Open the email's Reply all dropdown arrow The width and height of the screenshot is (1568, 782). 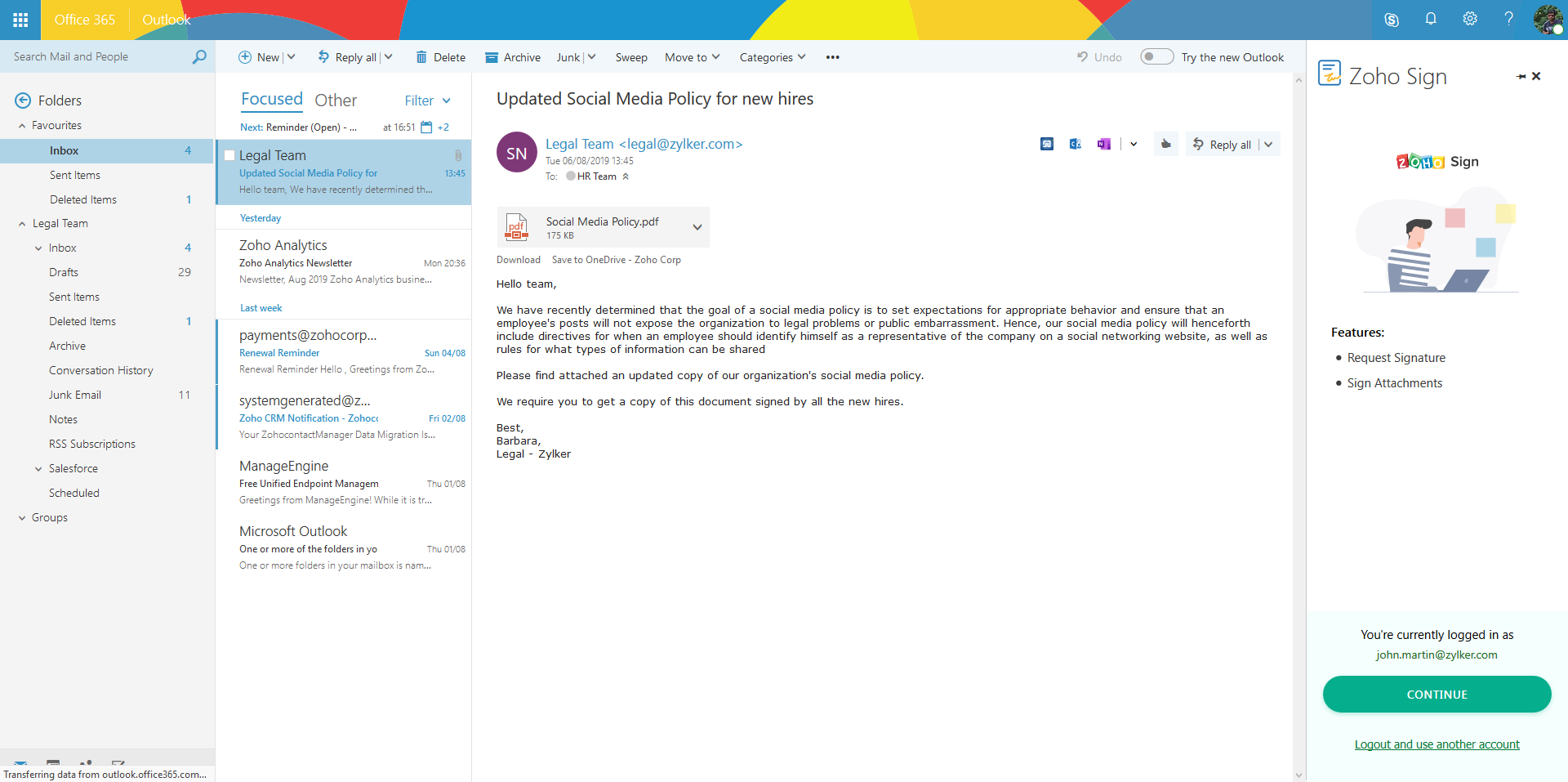pos(1268,145)
